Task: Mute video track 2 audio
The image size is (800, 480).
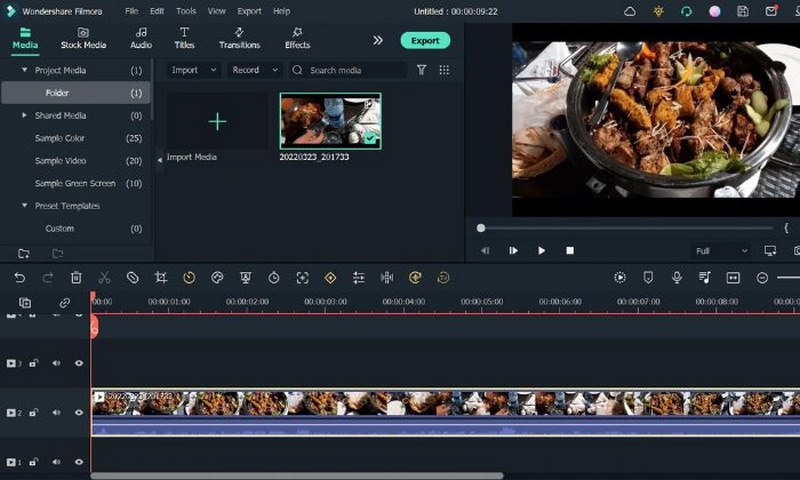Action: pos(56,412)
